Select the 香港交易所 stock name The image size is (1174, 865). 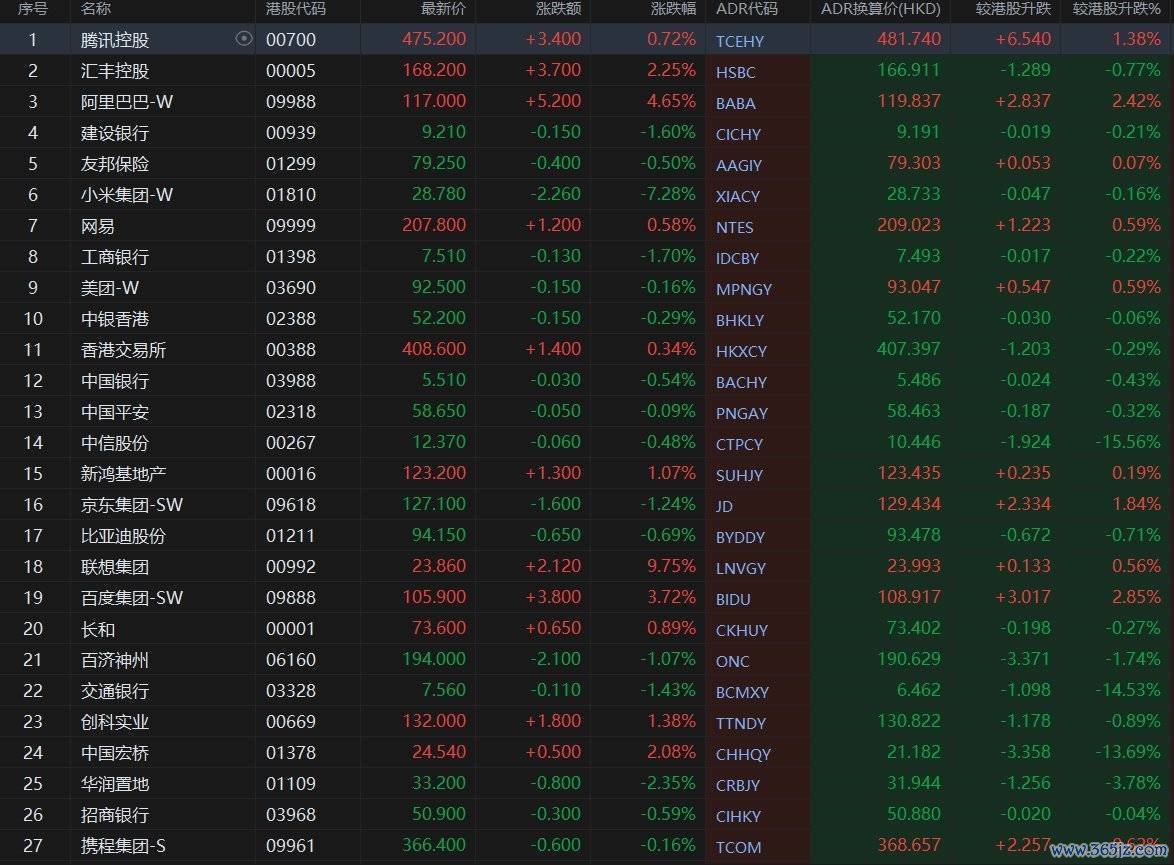(124, 350)
